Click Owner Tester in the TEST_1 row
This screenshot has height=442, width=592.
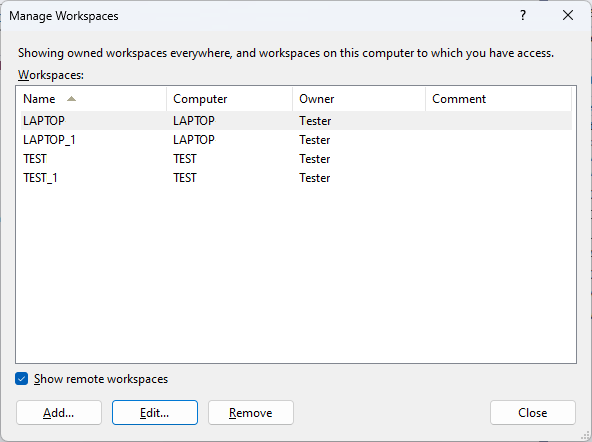coord(315,178)
